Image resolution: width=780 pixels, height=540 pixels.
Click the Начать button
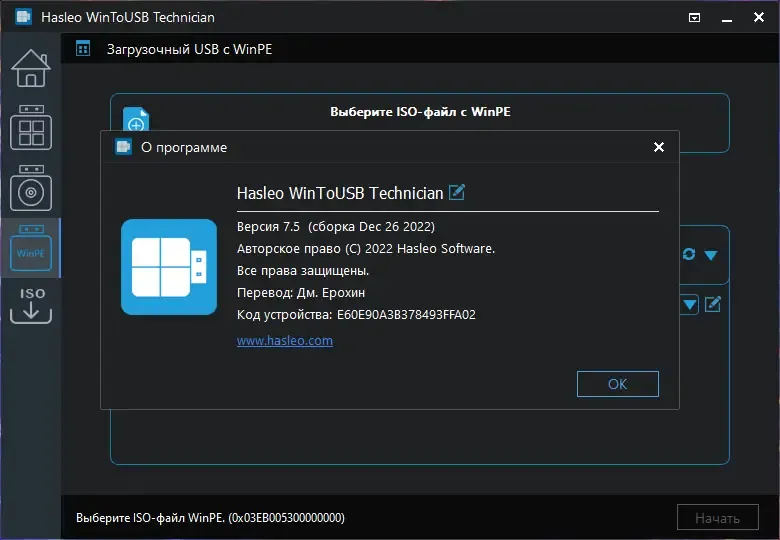(717, 517)
